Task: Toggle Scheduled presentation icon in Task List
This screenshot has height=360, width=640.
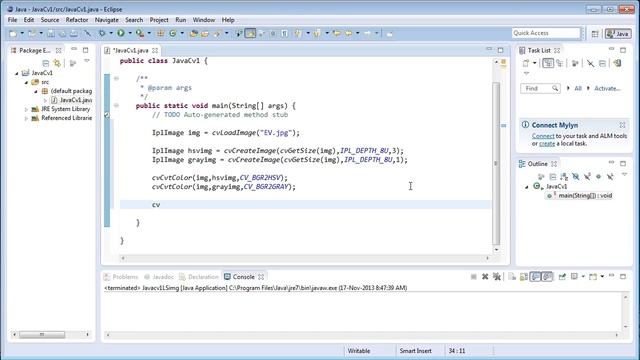Action: pos(560,63)
